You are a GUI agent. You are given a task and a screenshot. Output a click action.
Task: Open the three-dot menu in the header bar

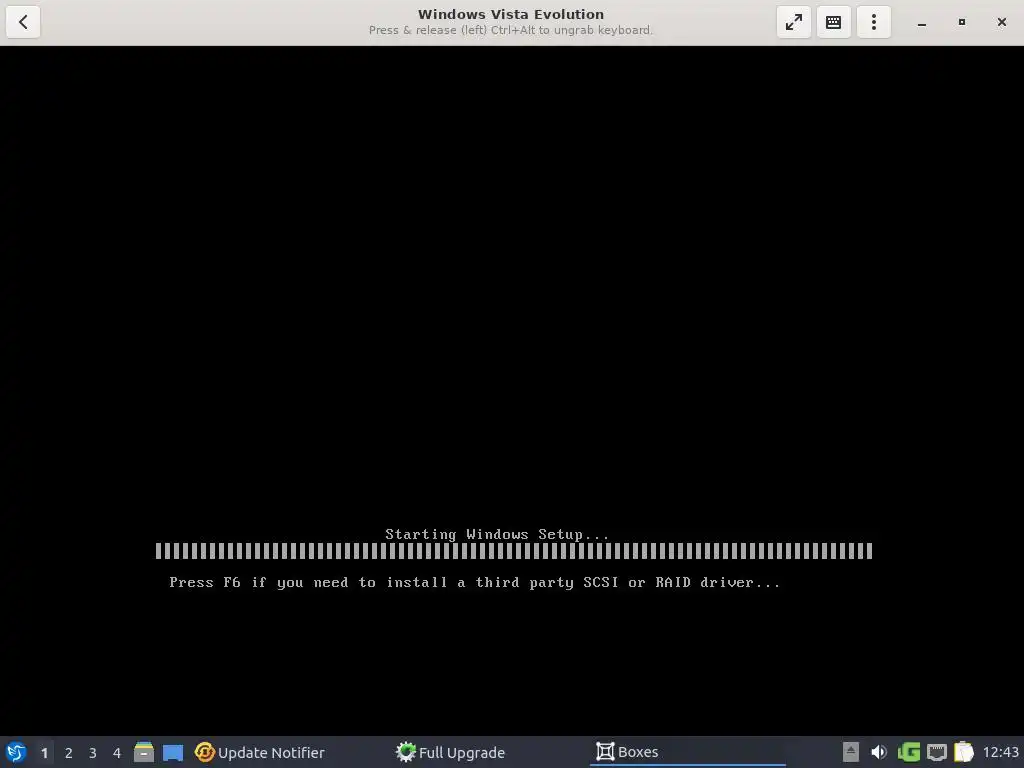(x=874, y=22)
